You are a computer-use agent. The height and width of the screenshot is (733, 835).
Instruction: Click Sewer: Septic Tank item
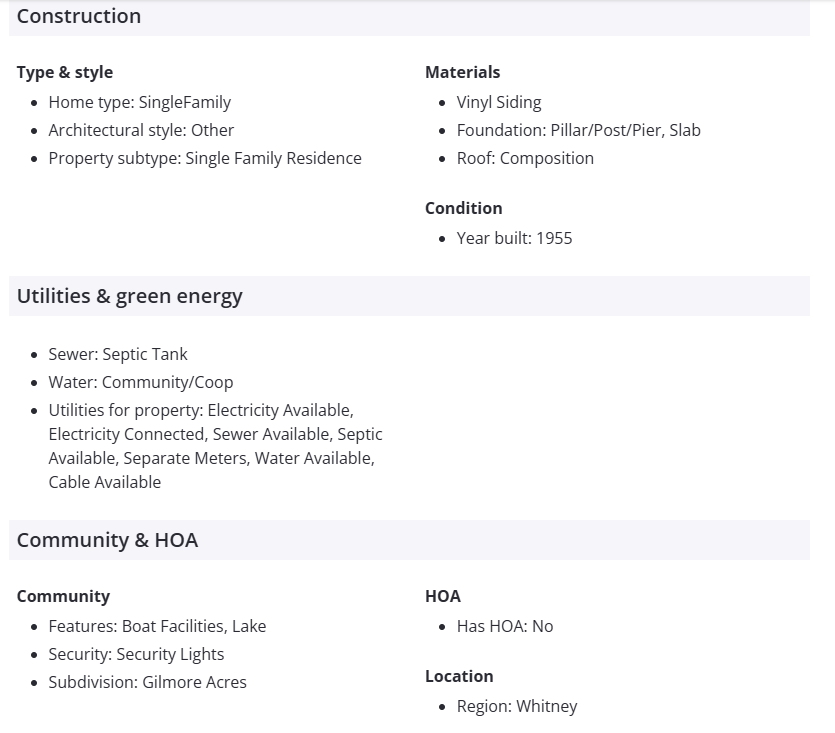click(118, 354)
